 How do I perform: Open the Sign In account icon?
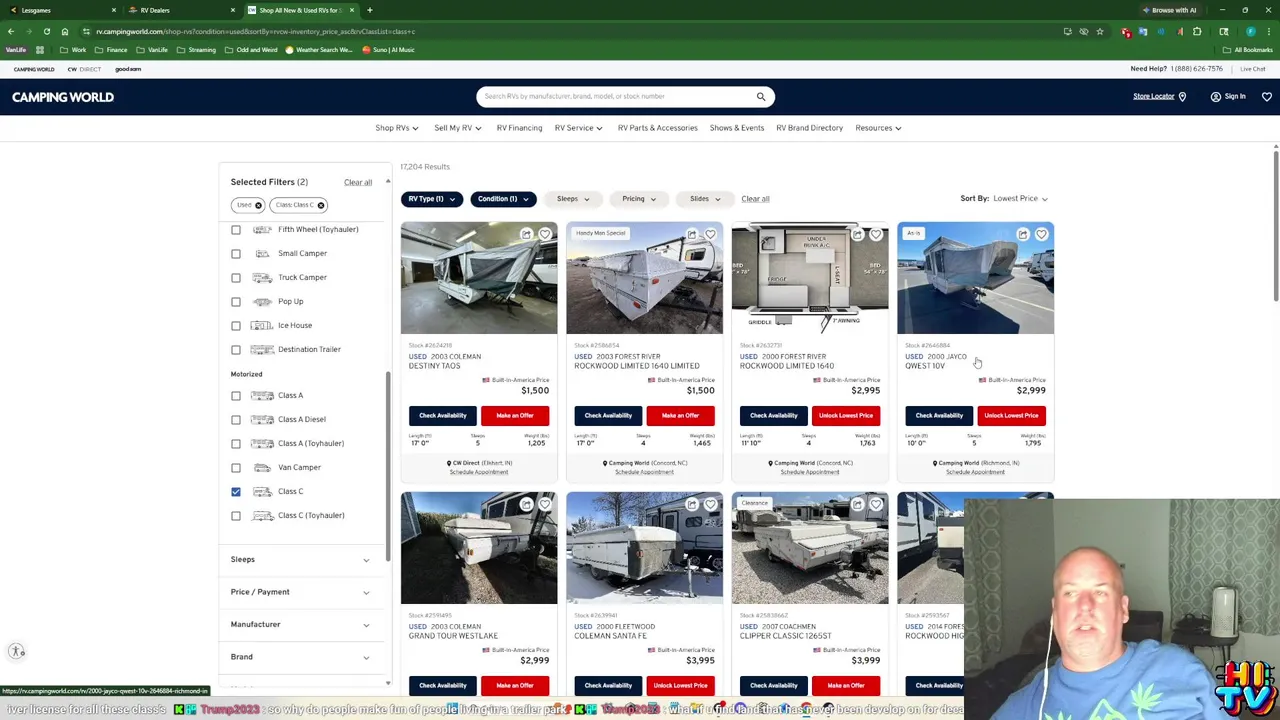tap(1215, 97)
